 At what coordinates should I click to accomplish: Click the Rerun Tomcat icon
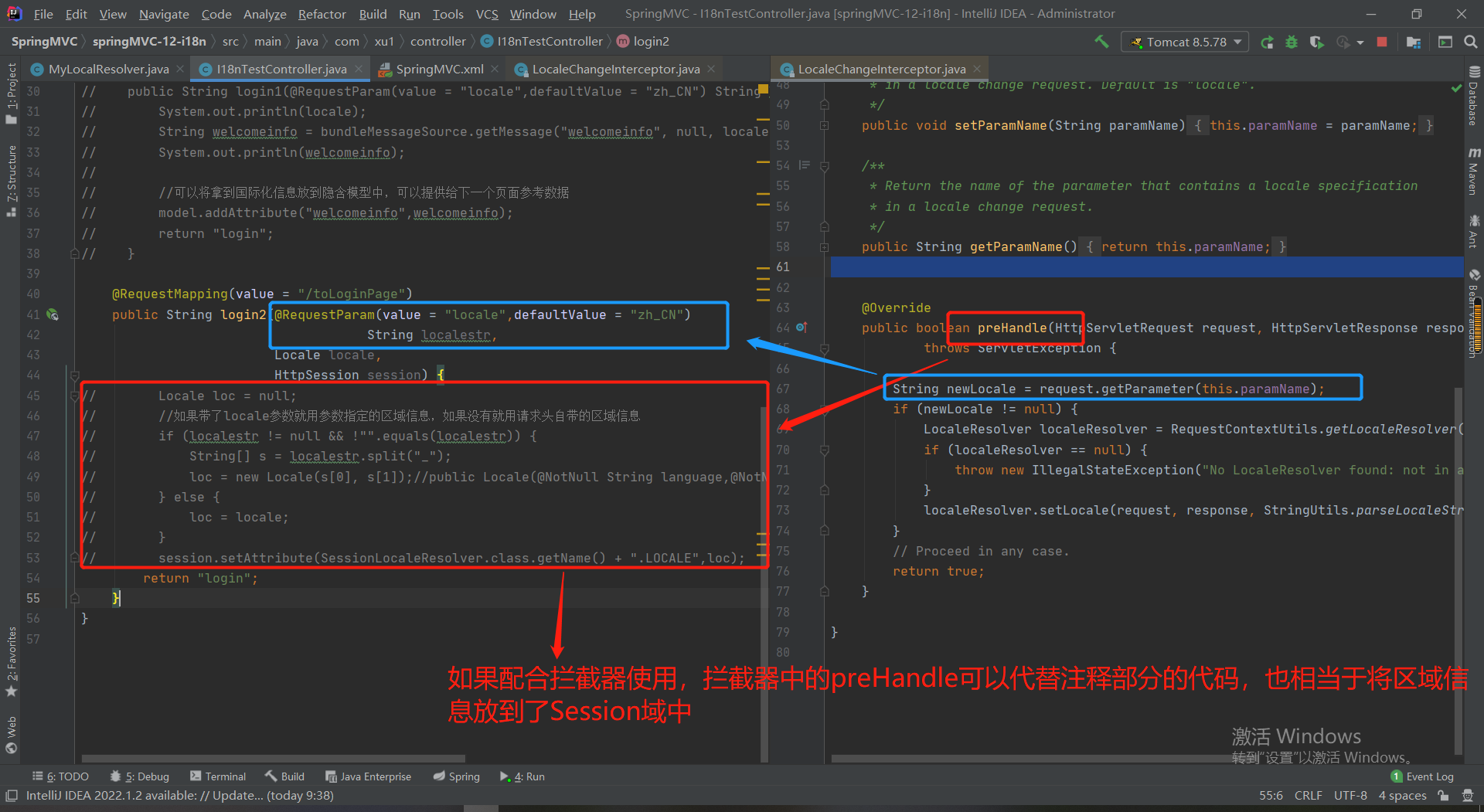pyautogui.click(x=1267, y=42)
